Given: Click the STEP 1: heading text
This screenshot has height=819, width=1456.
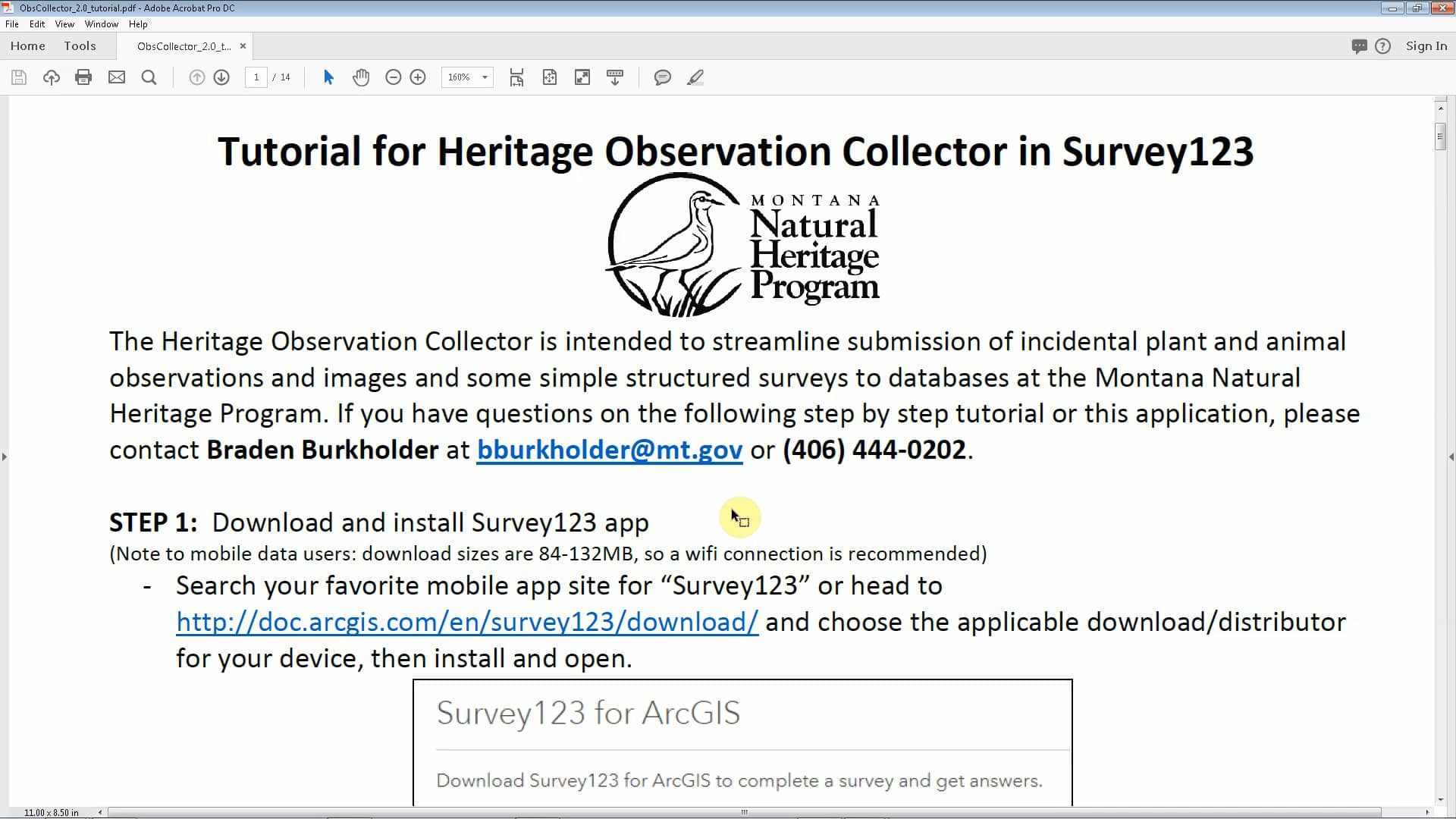Looking at the screenshot, I should (x=153, y=522).
